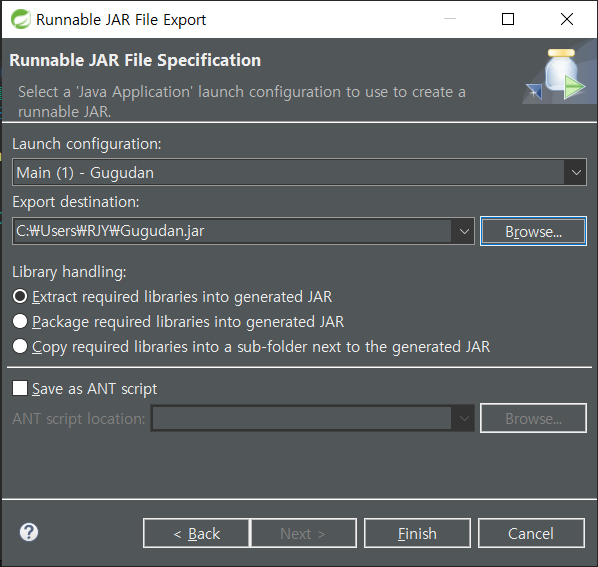The image size is (598, 567).
Task: Click the ANT script location field
Action: [301, 418]
